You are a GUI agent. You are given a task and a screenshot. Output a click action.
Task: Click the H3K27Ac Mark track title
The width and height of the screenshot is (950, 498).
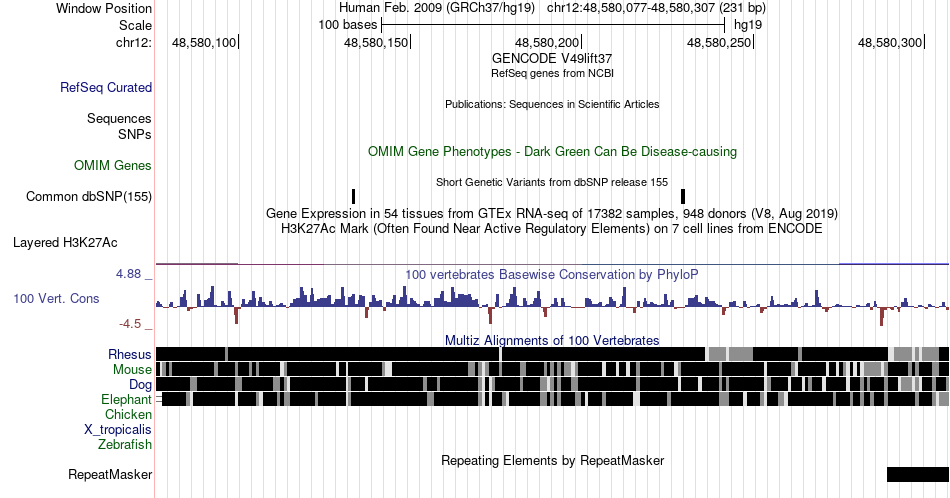click(552, 228)
